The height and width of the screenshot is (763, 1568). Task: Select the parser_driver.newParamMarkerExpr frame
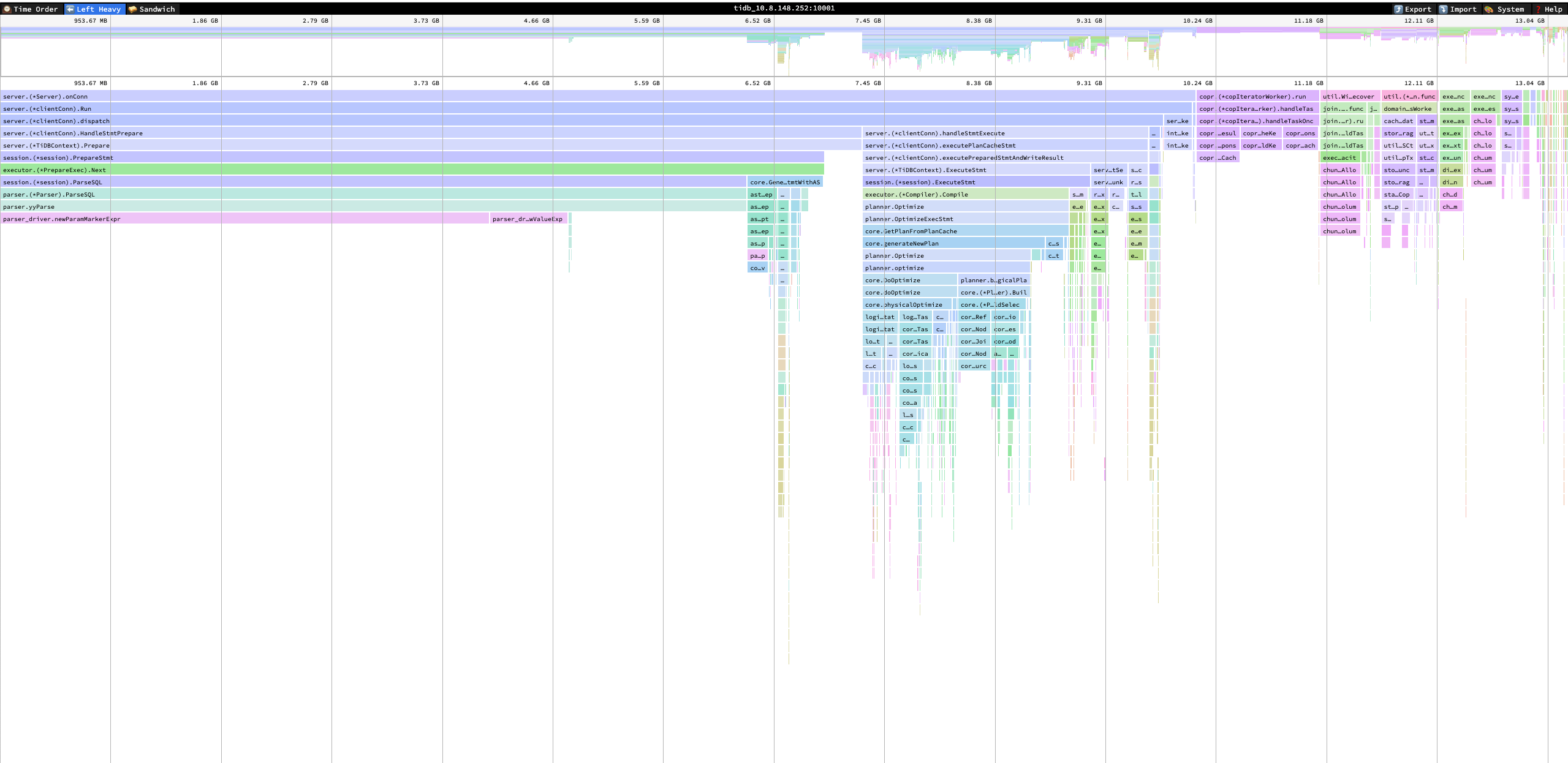coord(244,219)
